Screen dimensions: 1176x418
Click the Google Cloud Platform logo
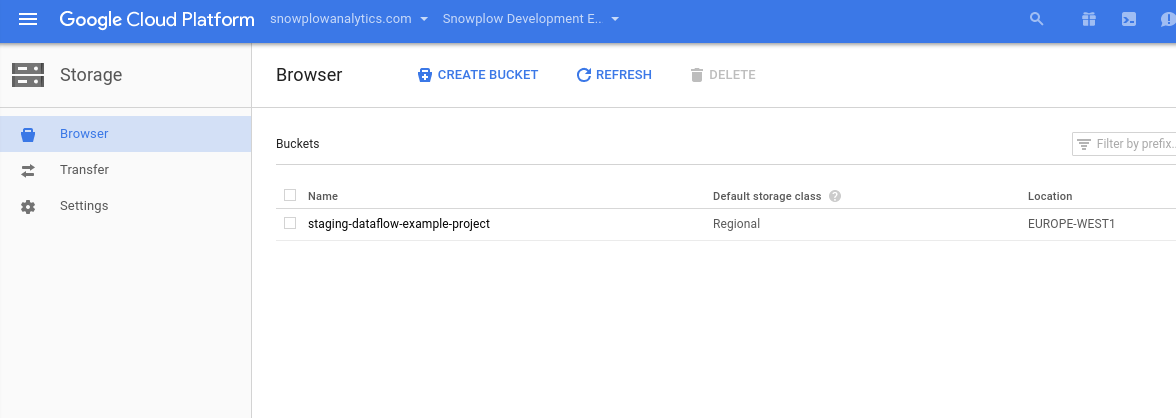[156, 19]
